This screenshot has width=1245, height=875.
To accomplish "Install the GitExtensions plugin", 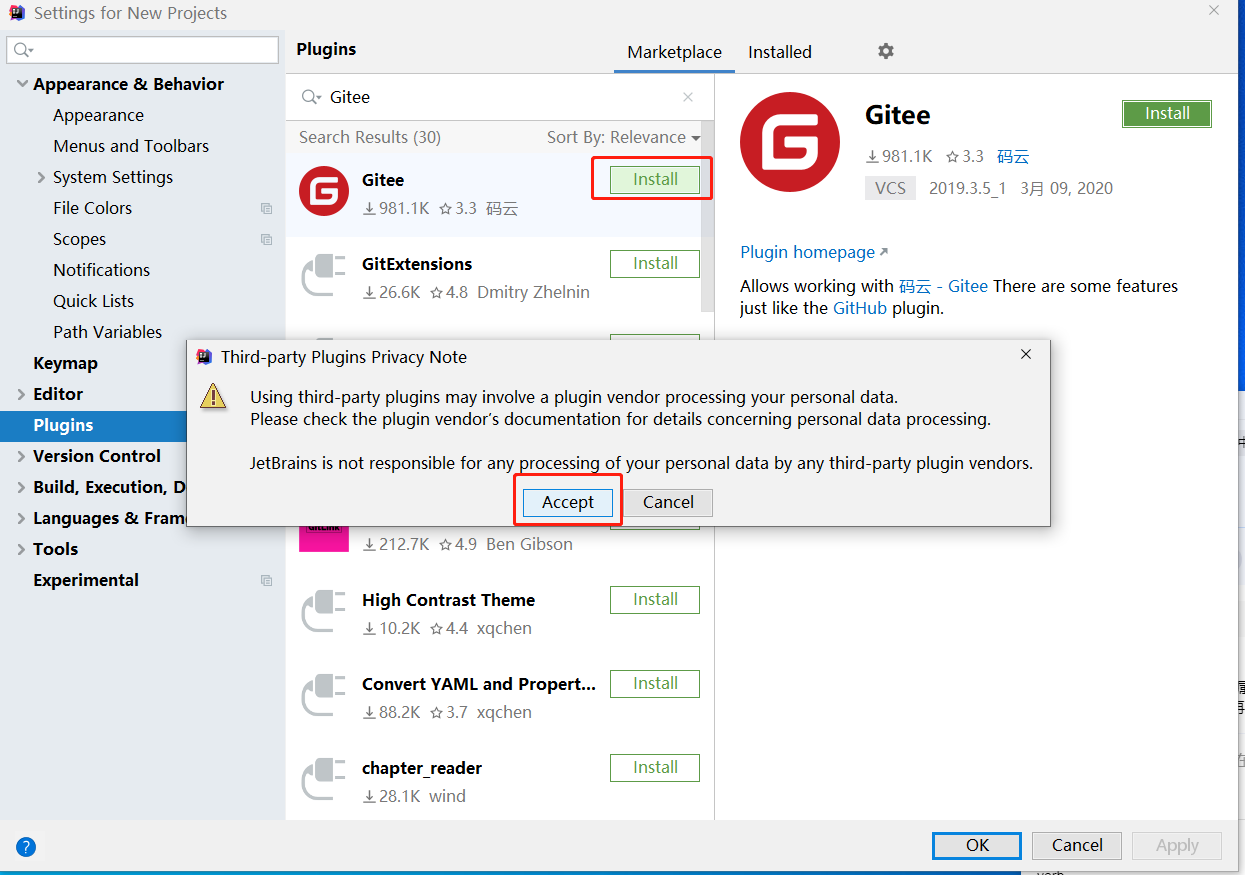I will [655, 264].
